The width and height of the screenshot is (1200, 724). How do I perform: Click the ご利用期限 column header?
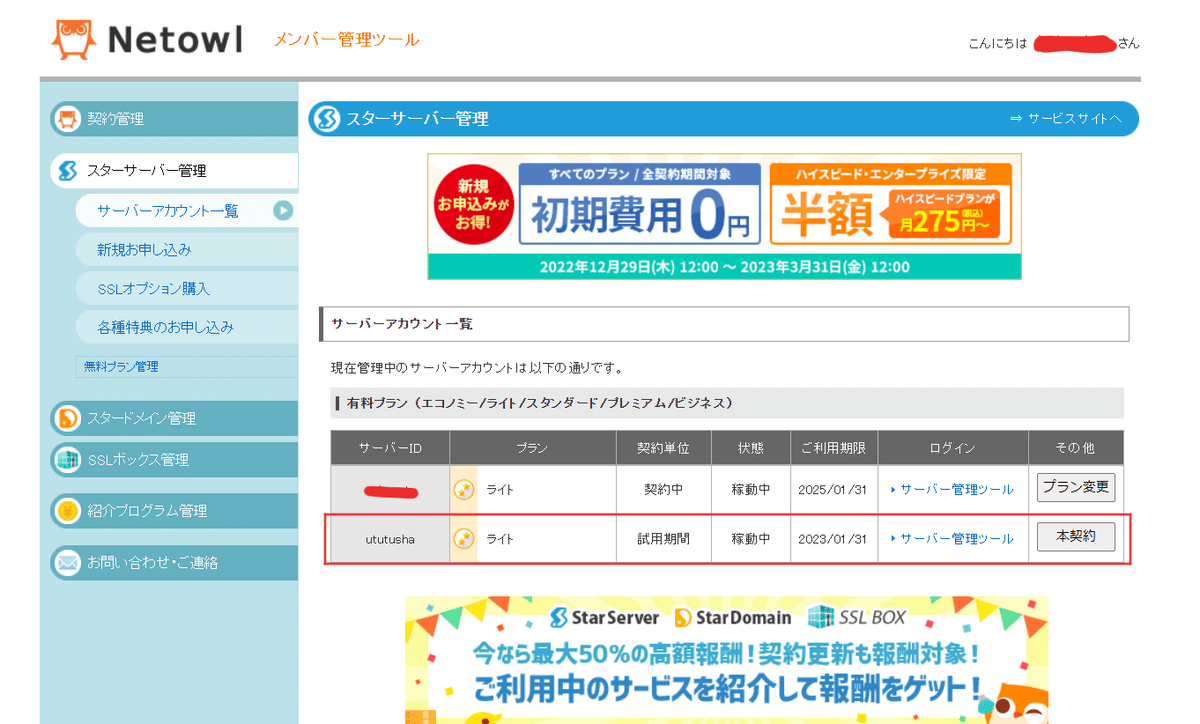(x=834, y=447)
